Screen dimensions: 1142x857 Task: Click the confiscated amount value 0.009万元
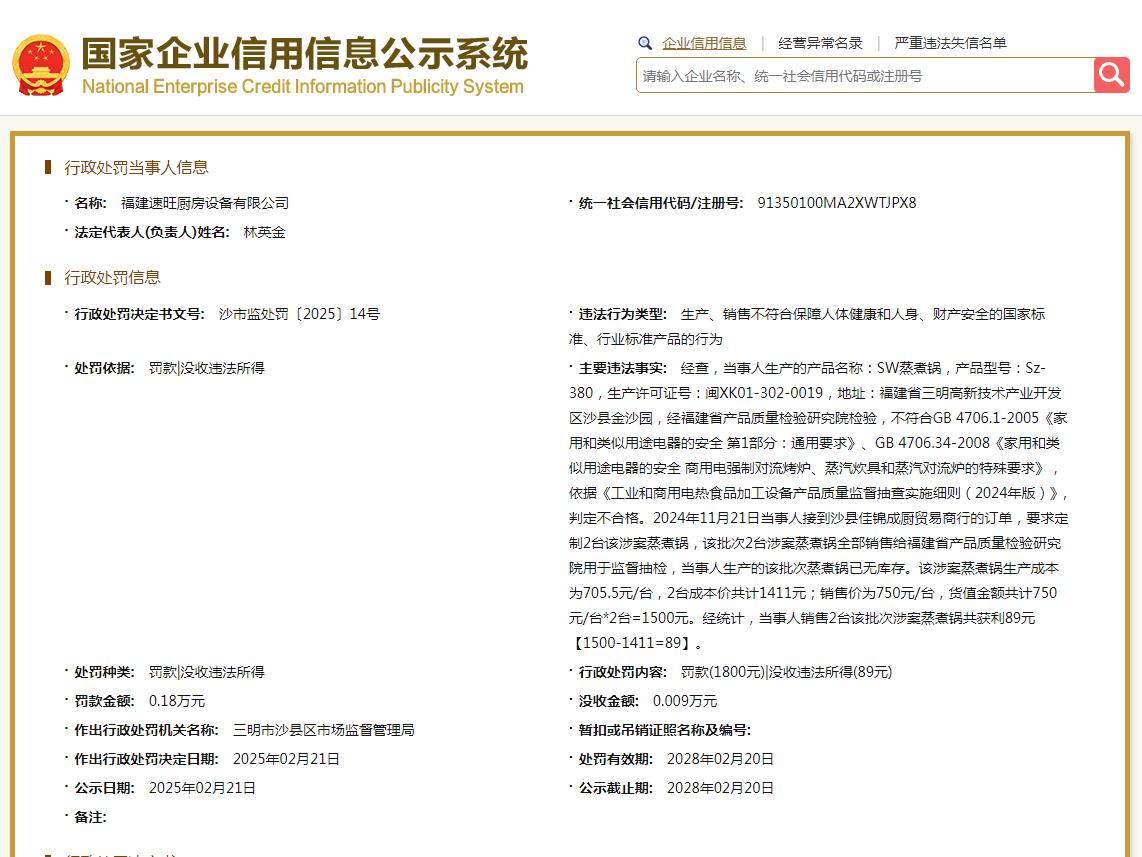click(x=684, y=701)
